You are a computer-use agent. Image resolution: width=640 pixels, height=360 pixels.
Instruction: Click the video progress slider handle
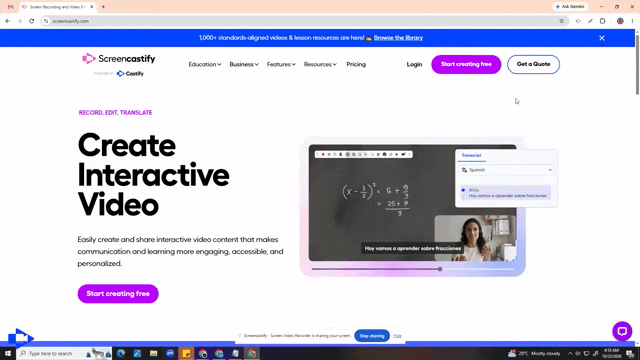pos(440,269)
